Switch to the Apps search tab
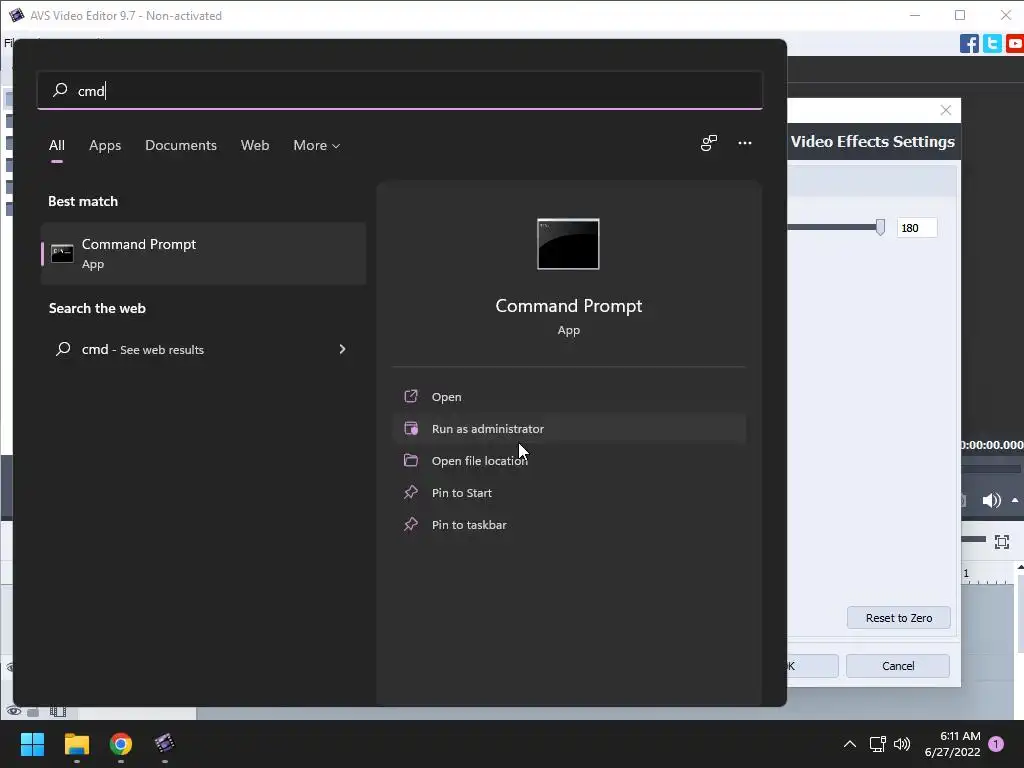 pos(105,145)
